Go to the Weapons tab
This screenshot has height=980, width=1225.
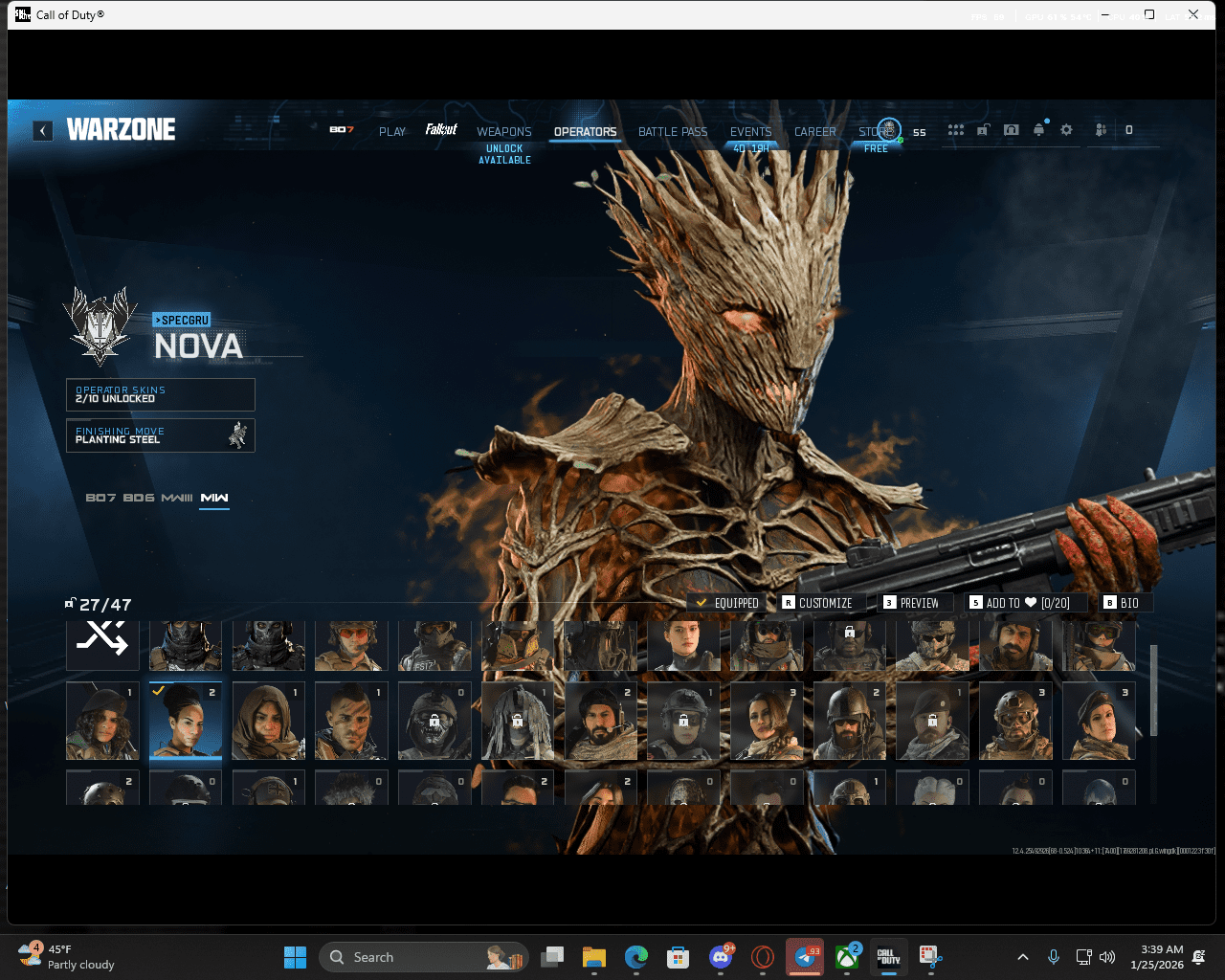tap(504, 132)
